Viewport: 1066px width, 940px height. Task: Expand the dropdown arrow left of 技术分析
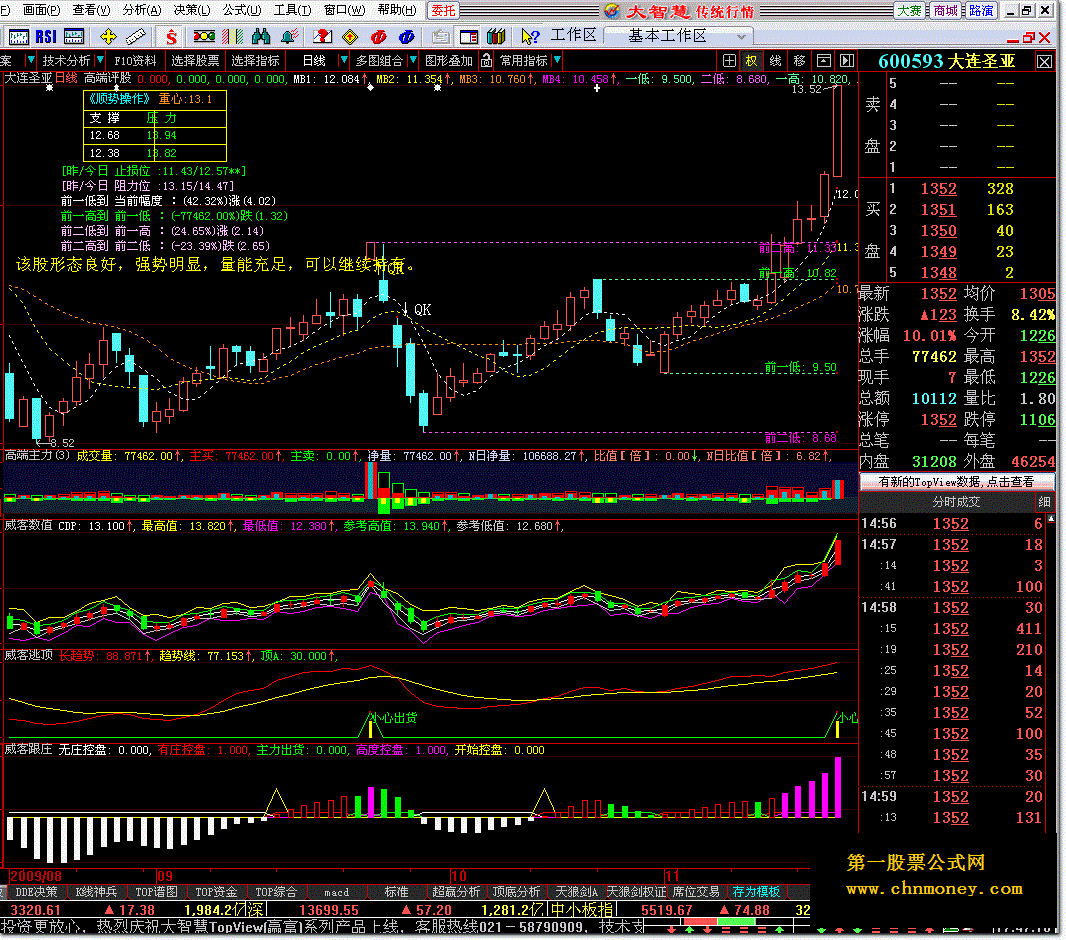click(x=30, y=60)
